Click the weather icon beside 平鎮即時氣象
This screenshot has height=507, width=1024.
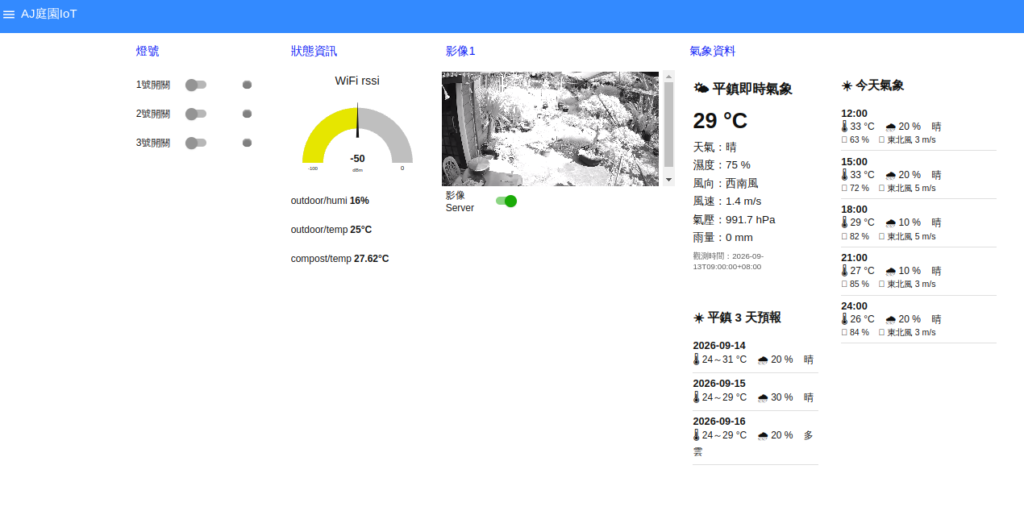[701, 88]
